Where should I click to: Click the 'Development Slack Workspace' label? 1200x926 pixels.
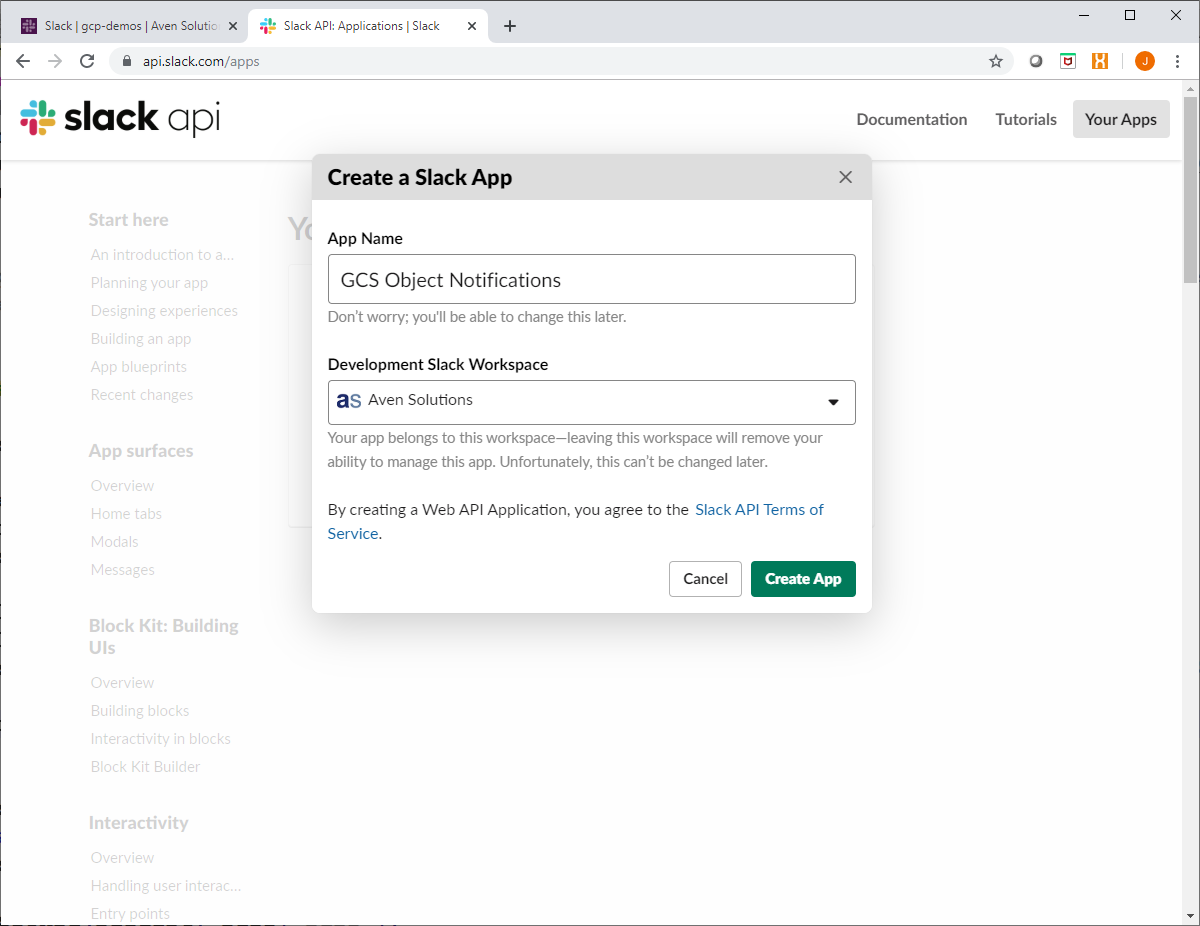(438, 365)
